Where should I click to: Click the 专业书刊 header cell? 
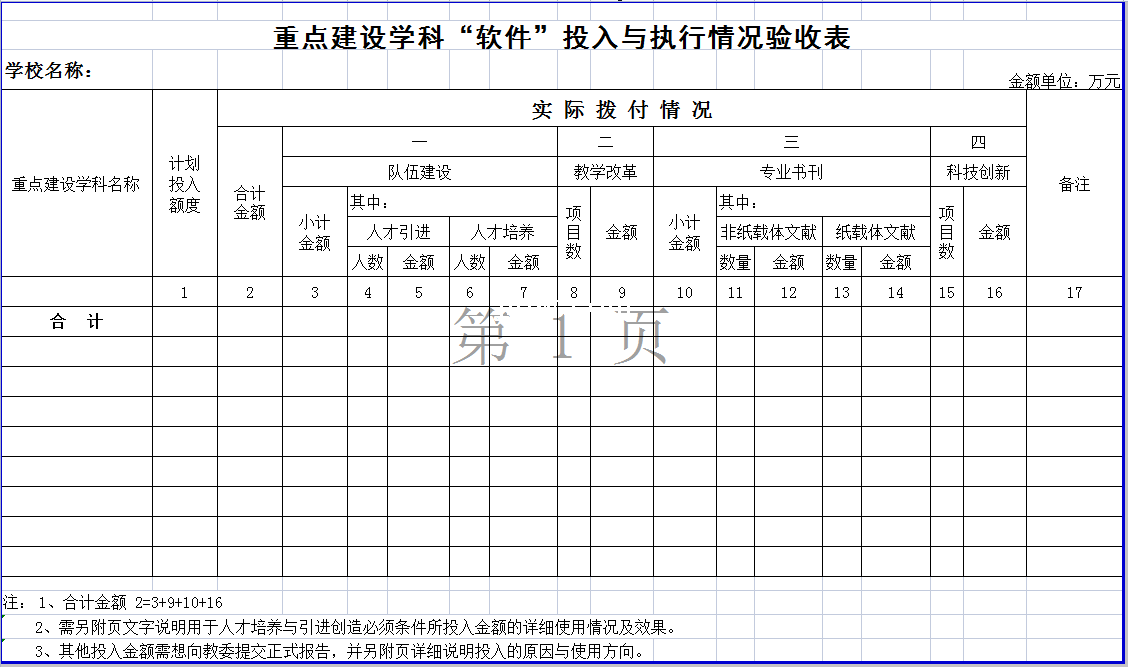coord(791,172)
